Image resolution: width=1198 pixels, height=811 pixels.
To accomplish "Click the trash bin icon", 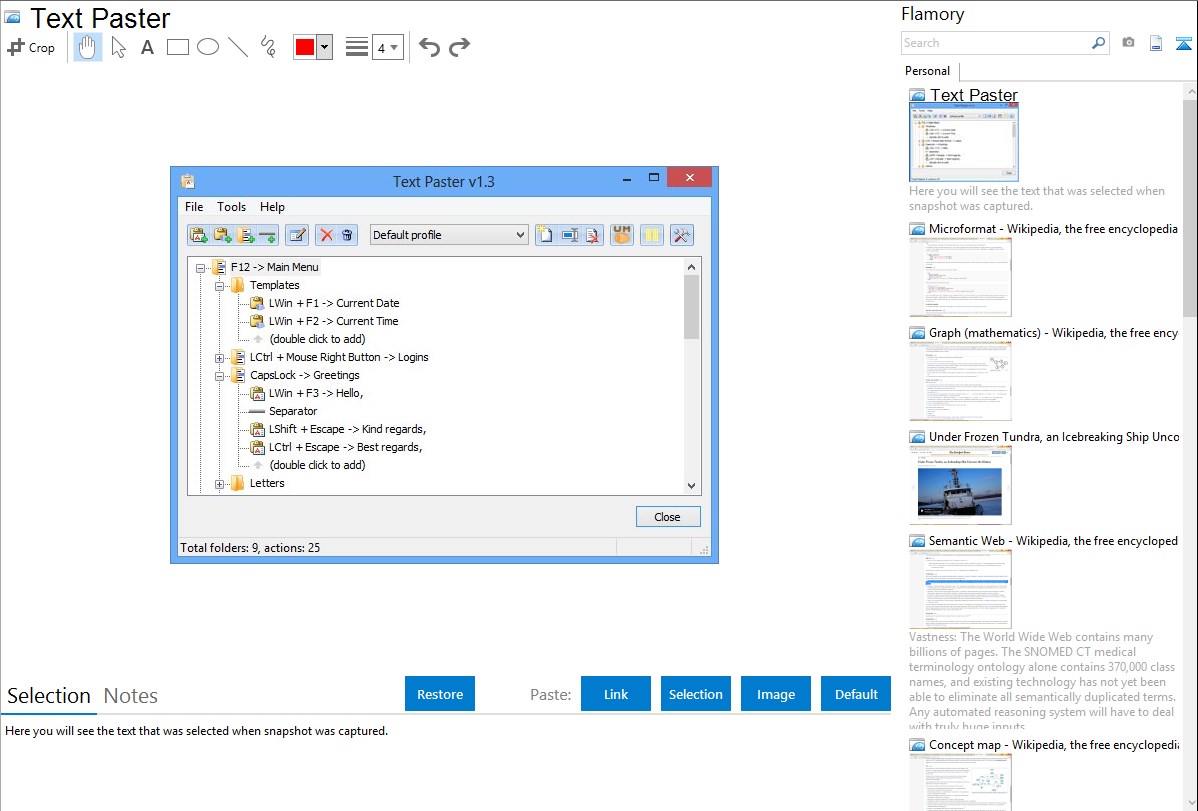I will 347,235.
